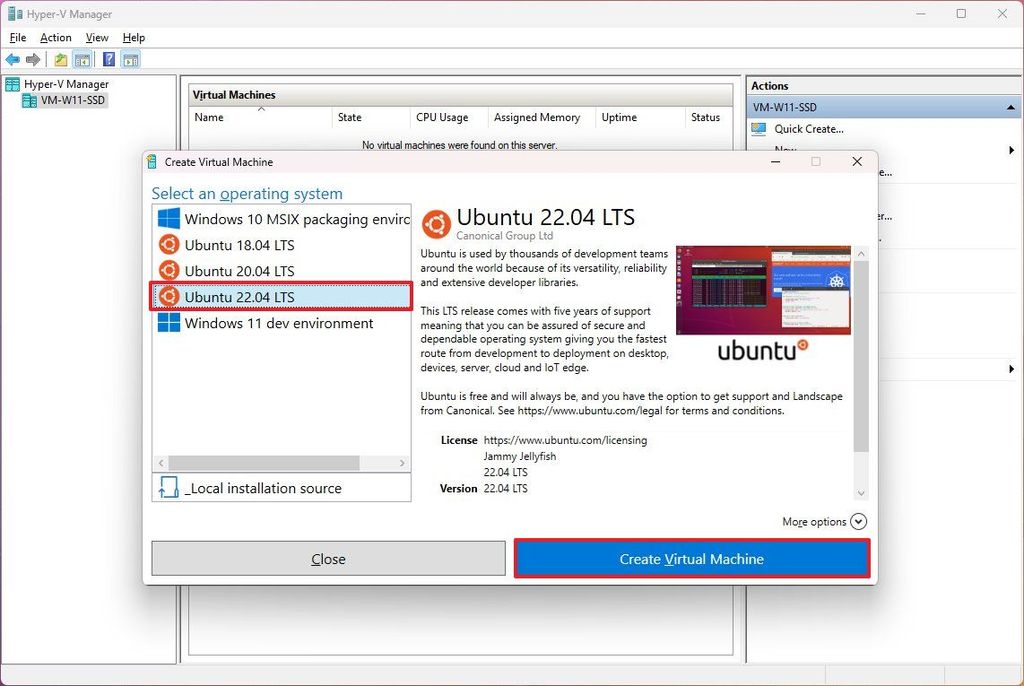
Task: Click Create Virtual Machine button
Action: coord(692,559)
